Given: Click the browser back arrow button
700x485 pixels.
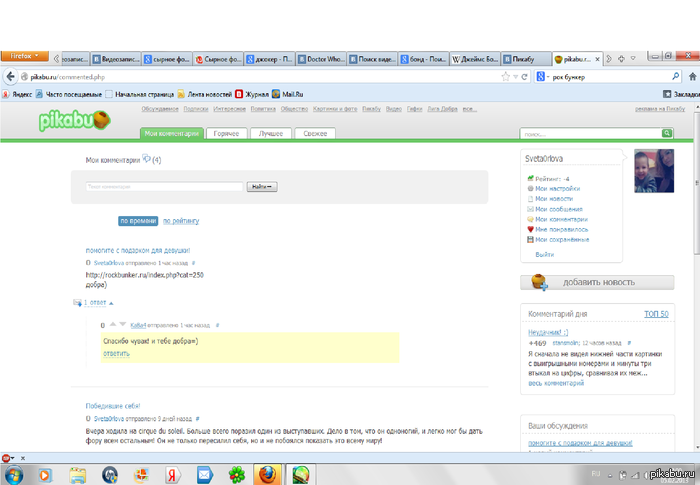Looking at the screenshot, I should point(10,76).
